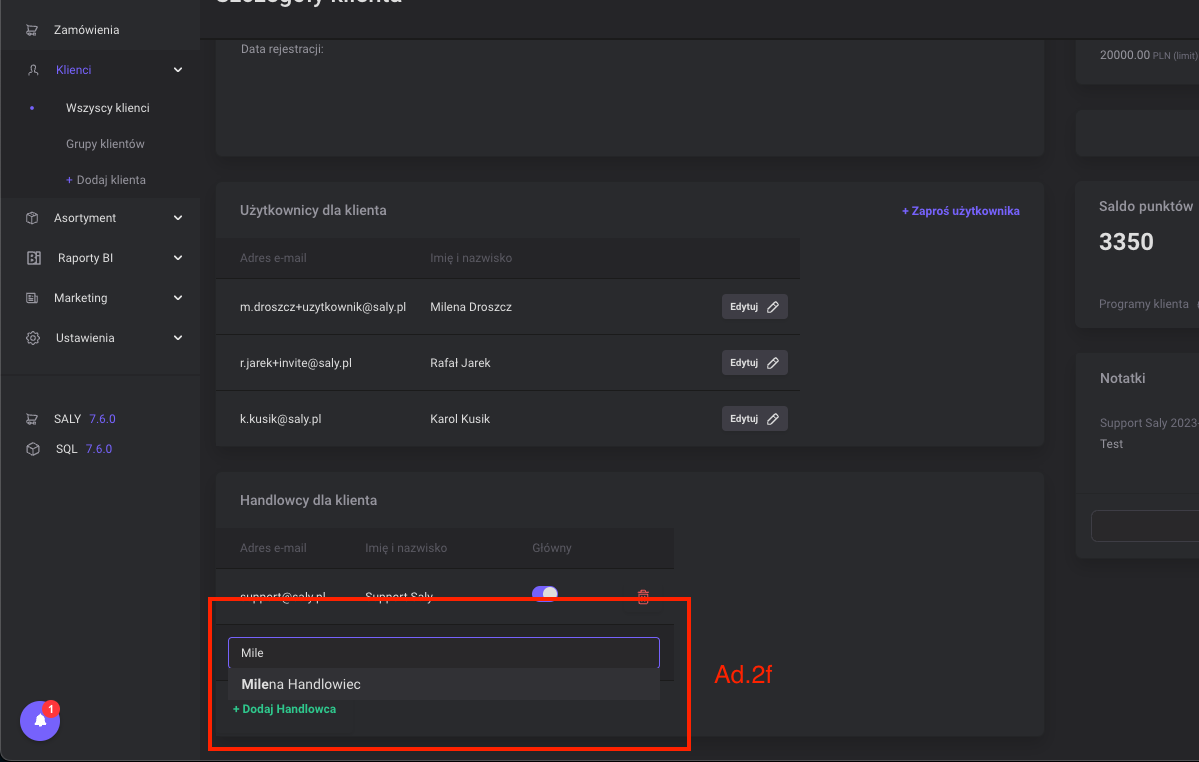Click the Raporty BI icon
Screen dimensions: 1199x762
pos(33,258)
